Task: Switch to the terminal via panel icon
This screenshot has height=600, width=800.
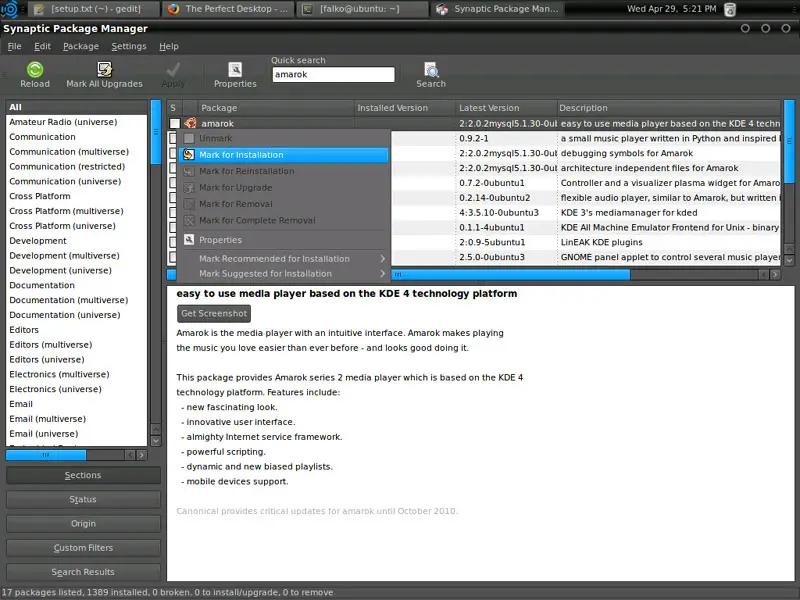Action: pos(307,9)
